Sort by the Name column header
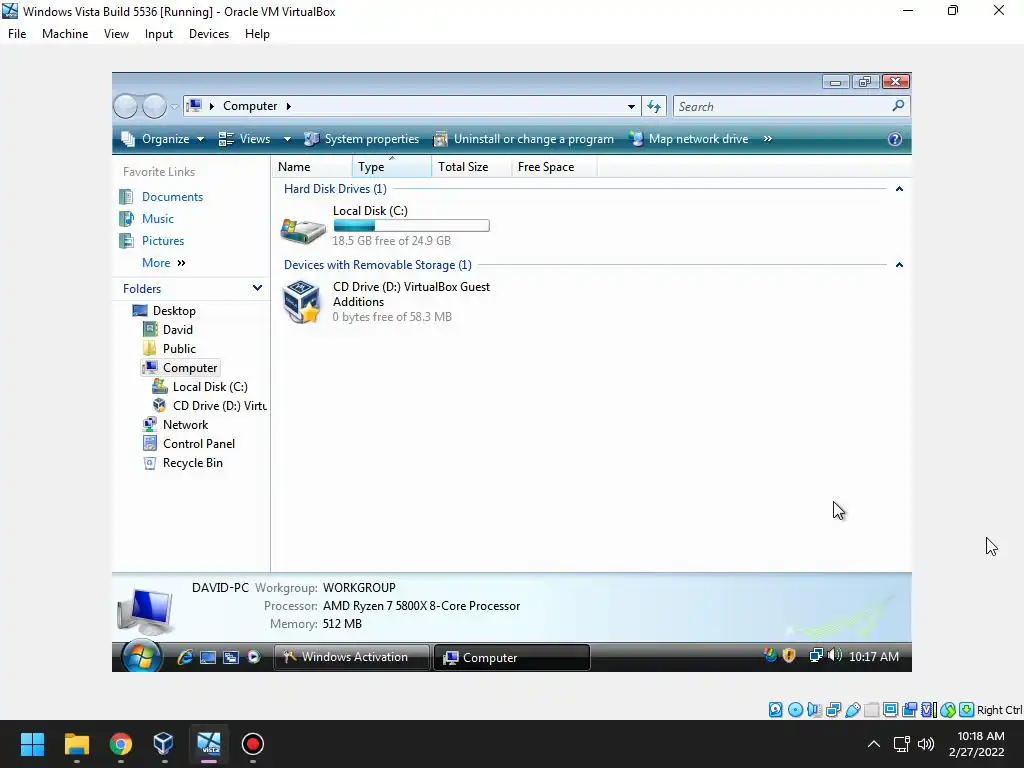Image resolution: width=1024 pixels, height=768 pixels. [312, 167]
